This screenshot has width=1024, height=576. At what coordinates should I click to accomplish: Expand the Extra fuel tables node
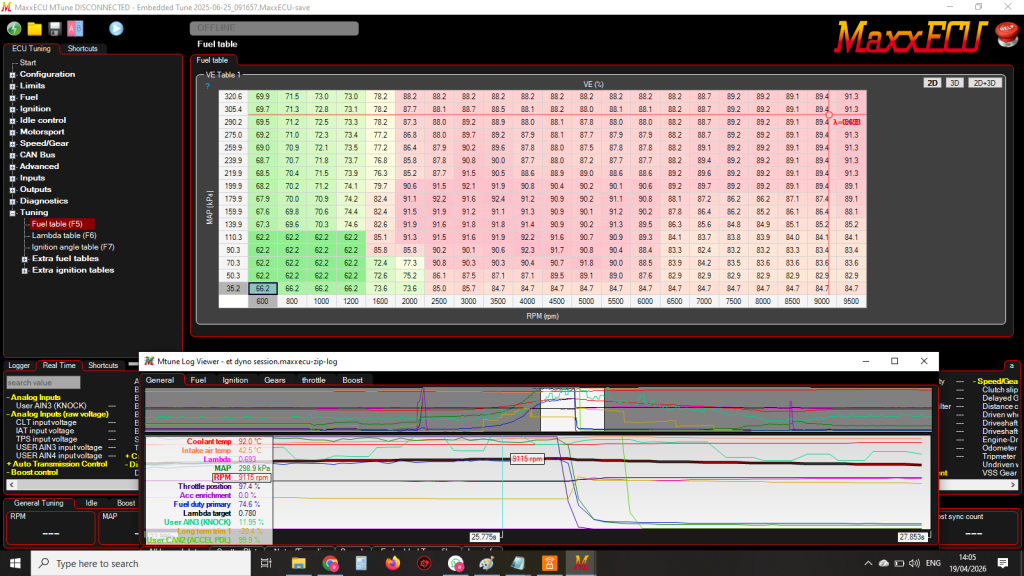(24, 258)
